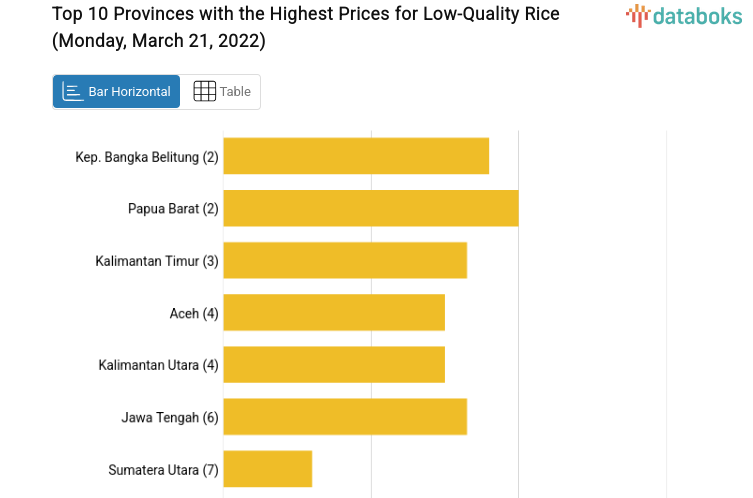Click the bar chart icon in Bar Horizontal
This screenshot has width=753, height=498.
(73, 91)
